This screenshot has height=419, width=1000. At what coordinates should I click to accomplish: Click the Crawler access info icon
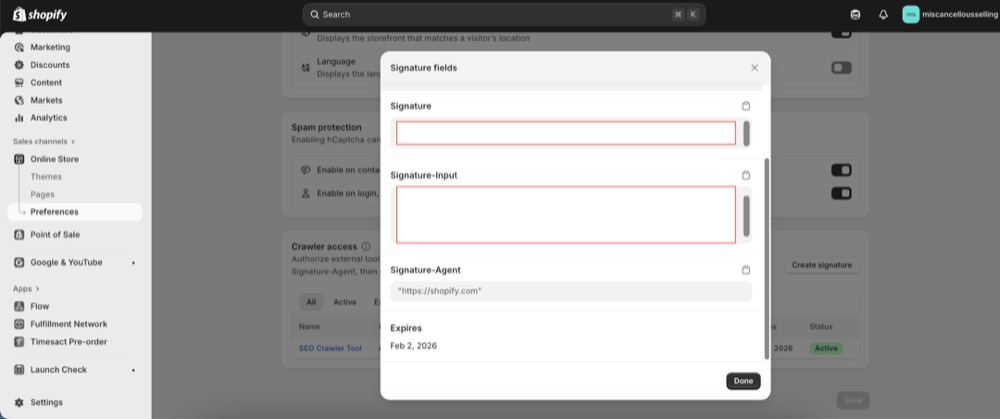point(366,246)
